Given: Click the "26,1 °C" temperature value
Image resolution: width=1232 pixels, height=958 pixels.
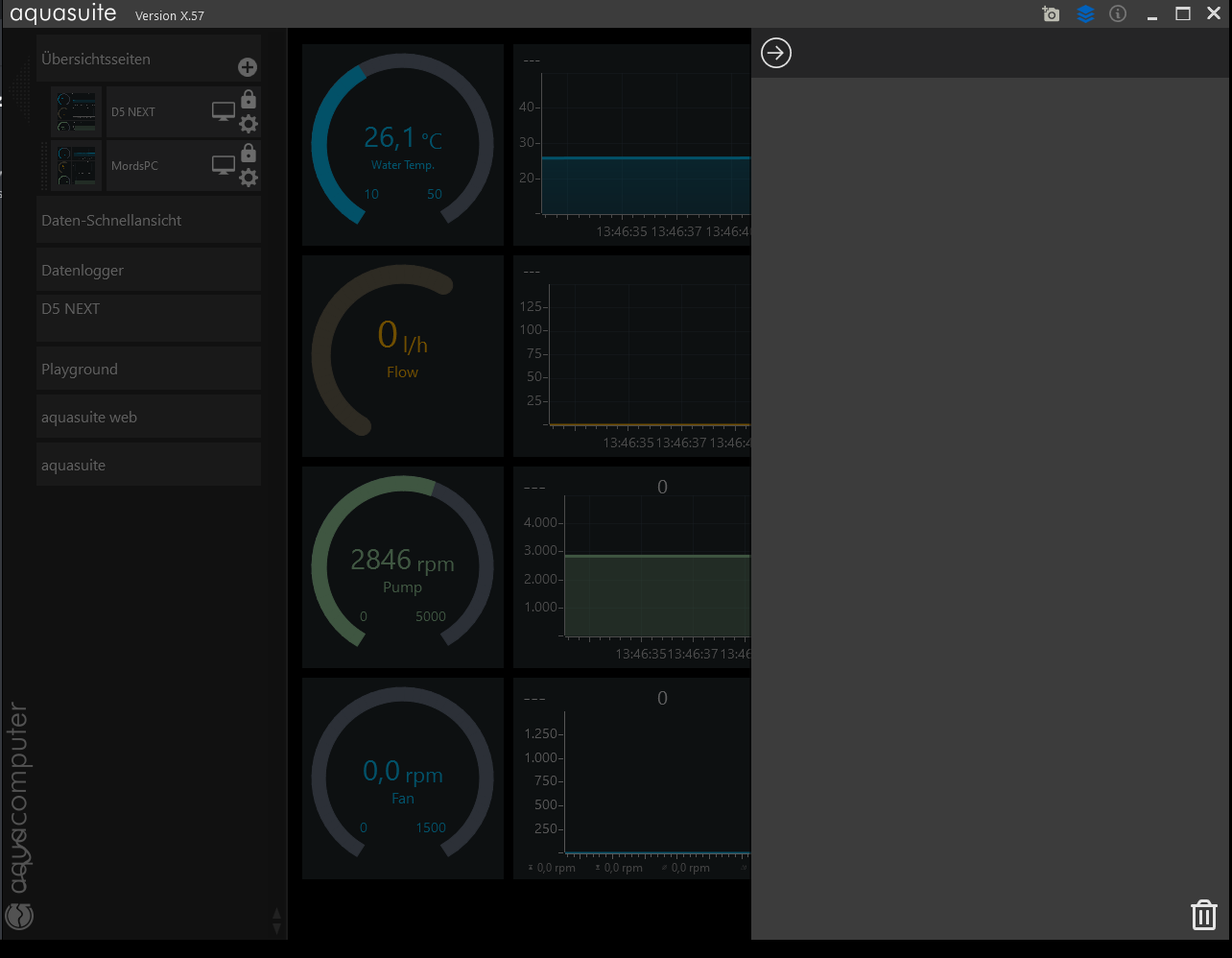Looking at the screenshot, I should pos(403,138).
